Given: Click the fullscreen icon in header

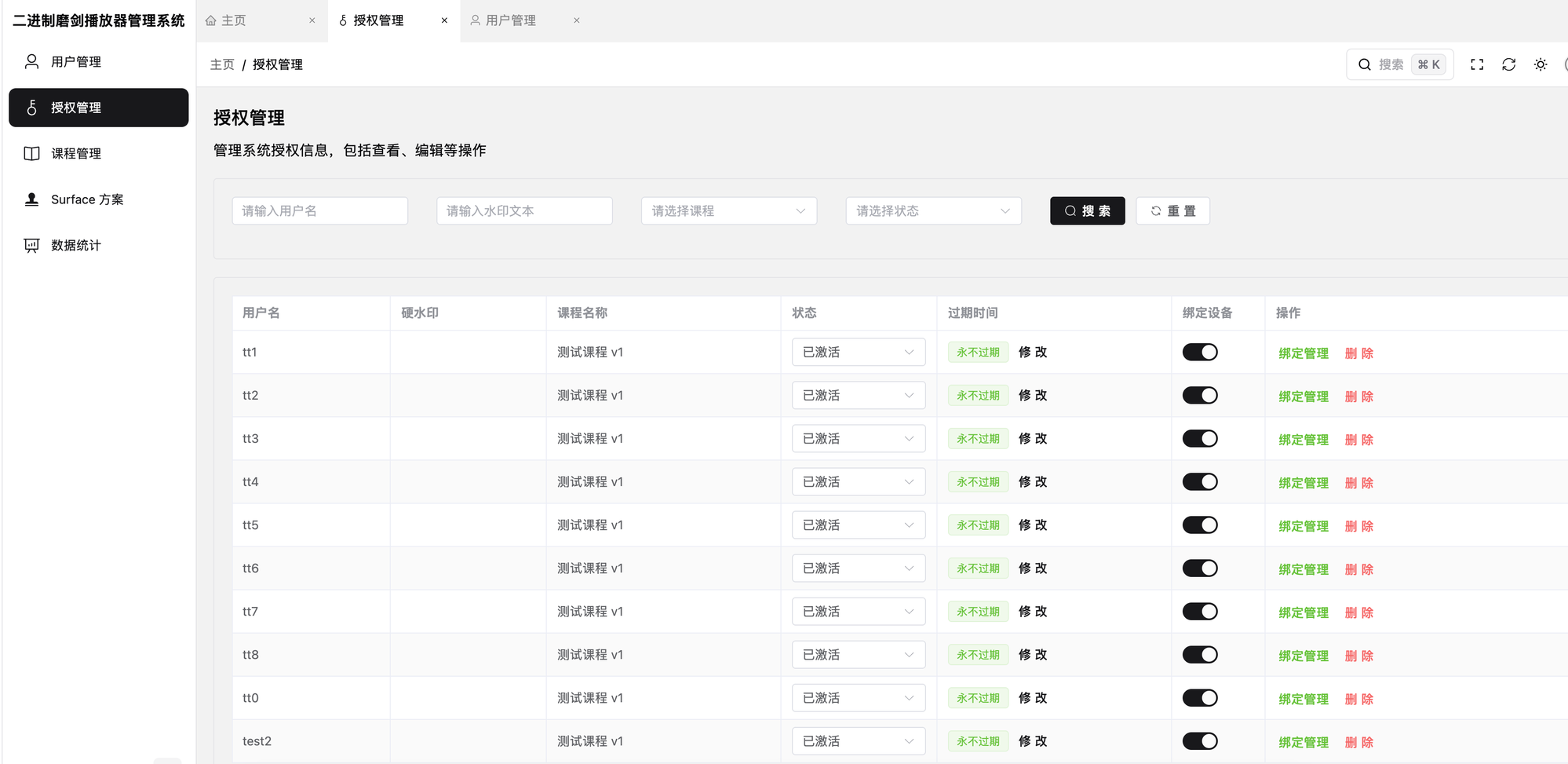Looking at the screenshot, I should pos(1476,64).
